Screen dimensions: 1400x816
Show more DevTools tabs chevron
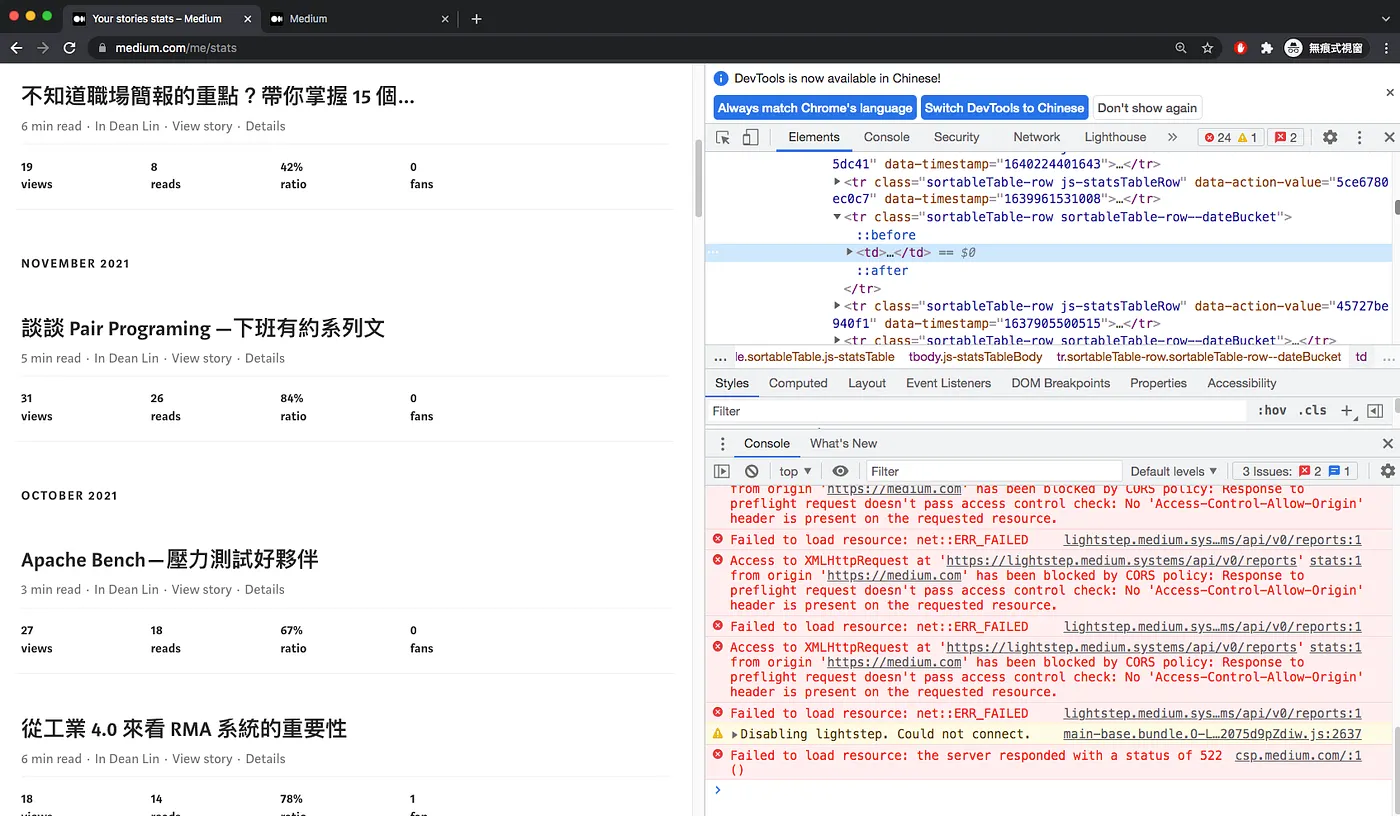1172,137
